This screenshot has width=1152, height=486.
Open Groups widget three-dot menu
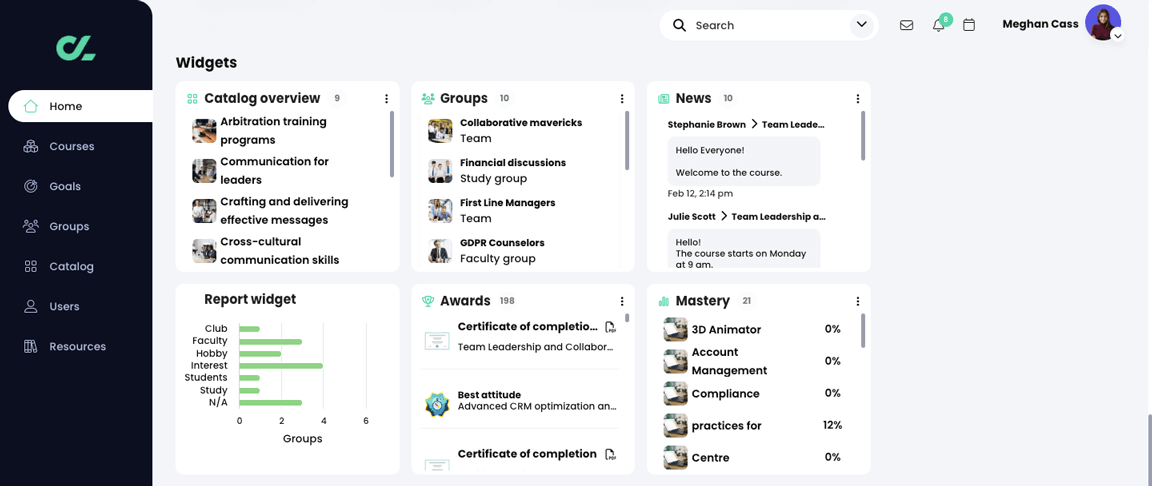click(622, 98)
